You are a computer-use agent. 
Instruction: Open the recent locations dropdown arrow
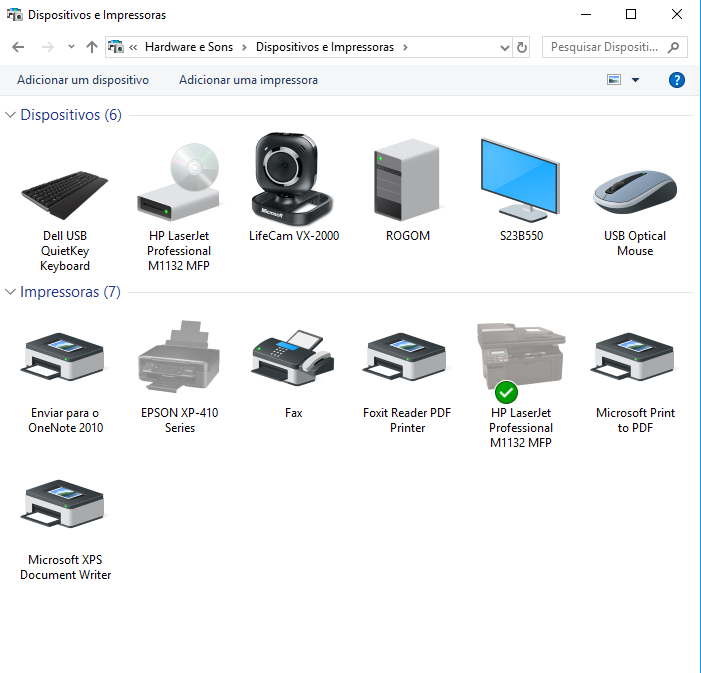(71, 47)
